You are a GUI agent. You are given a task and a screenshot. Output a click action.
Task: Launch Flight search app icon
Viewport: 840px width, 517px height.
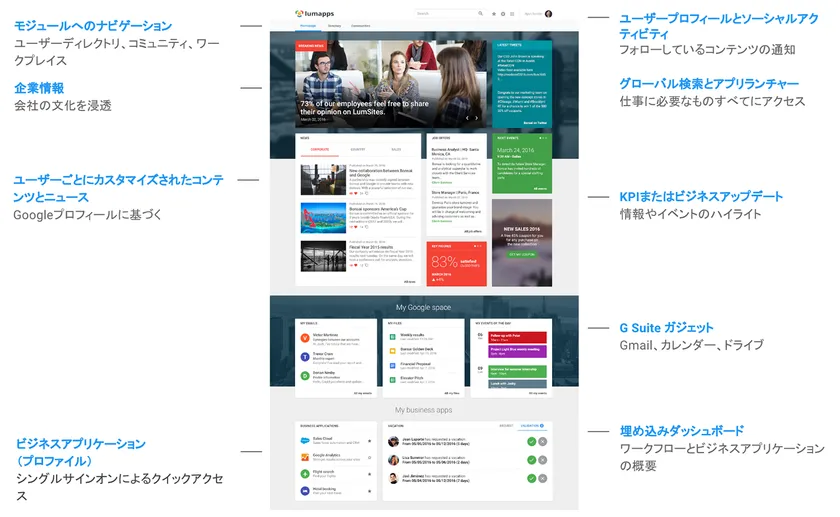[x=305, y=474]
